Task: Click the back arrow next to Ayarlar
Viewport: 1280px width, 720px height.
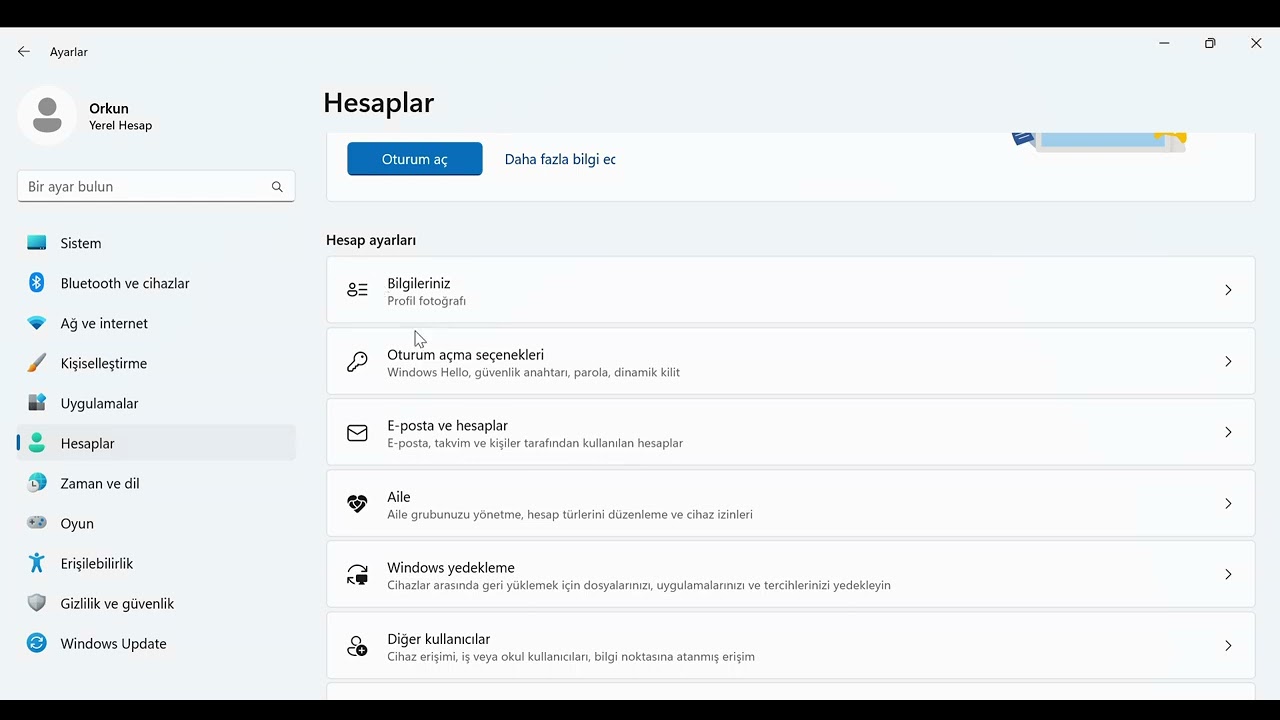Action: coord(24,52)
